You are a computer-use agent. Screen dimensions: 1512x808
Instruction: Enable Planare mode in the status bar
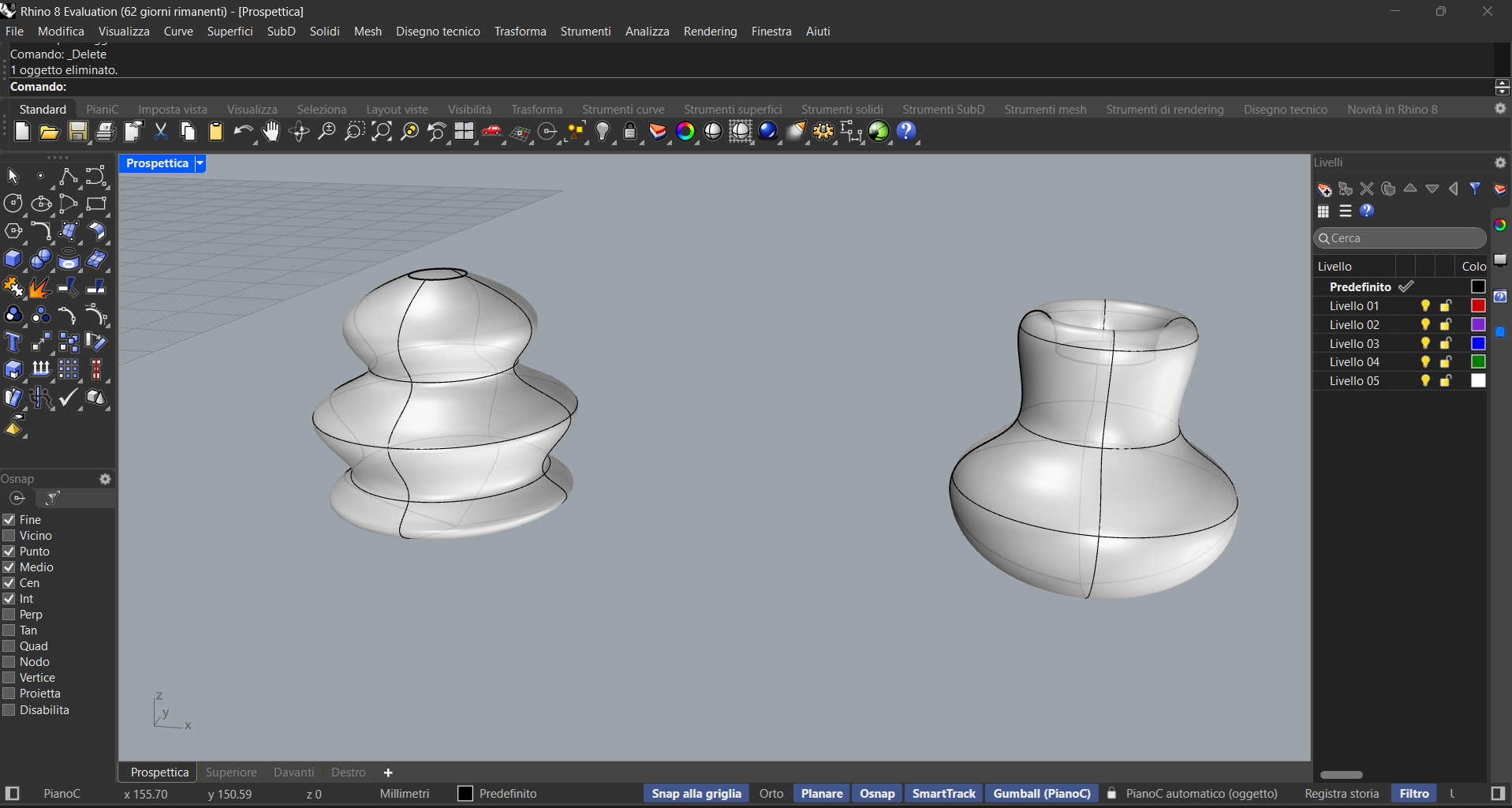(821, 793)
